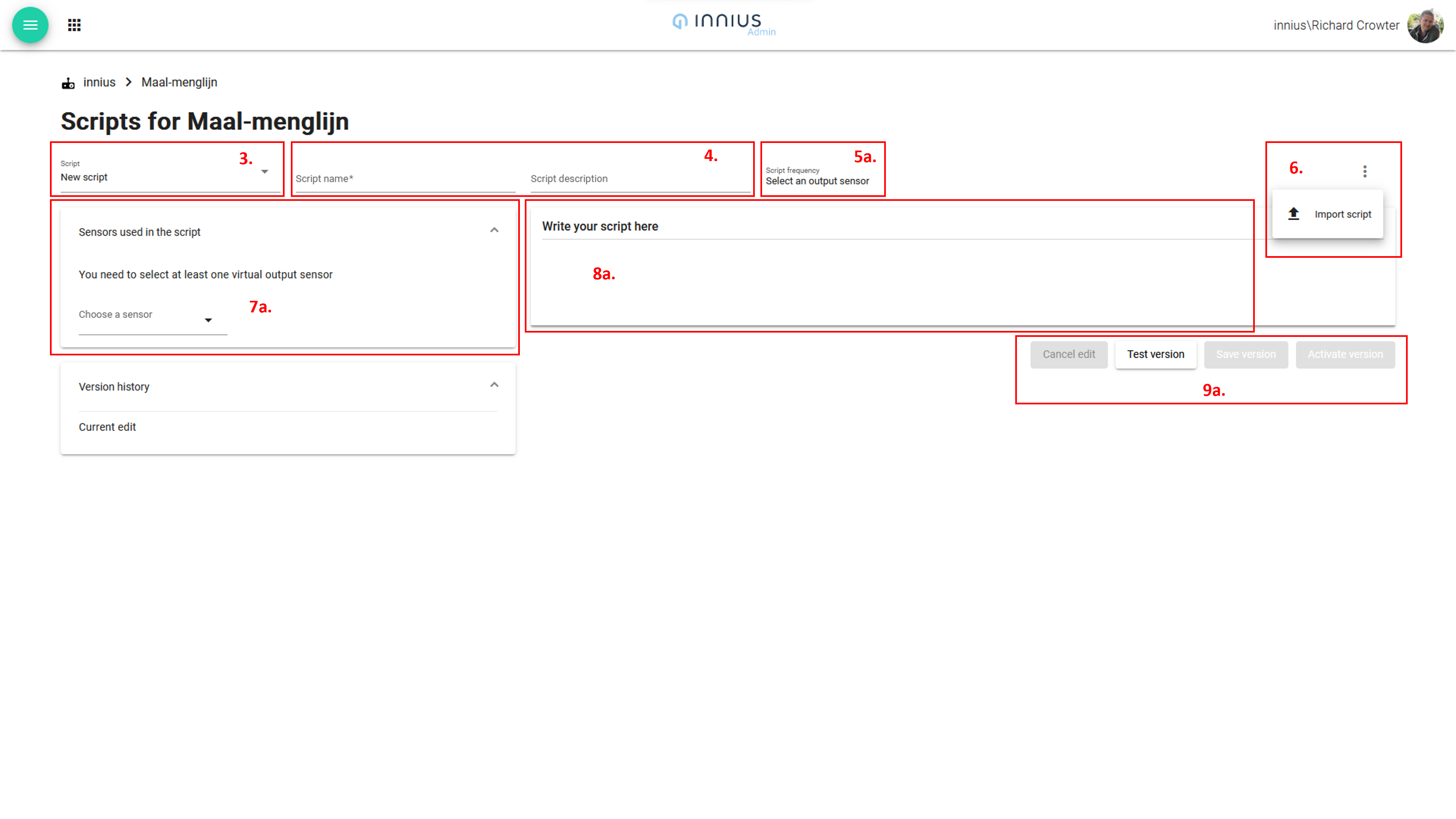Open the three-dot more options menu
Viewport: 1456px width, 819px height.
pos(1365,171)
